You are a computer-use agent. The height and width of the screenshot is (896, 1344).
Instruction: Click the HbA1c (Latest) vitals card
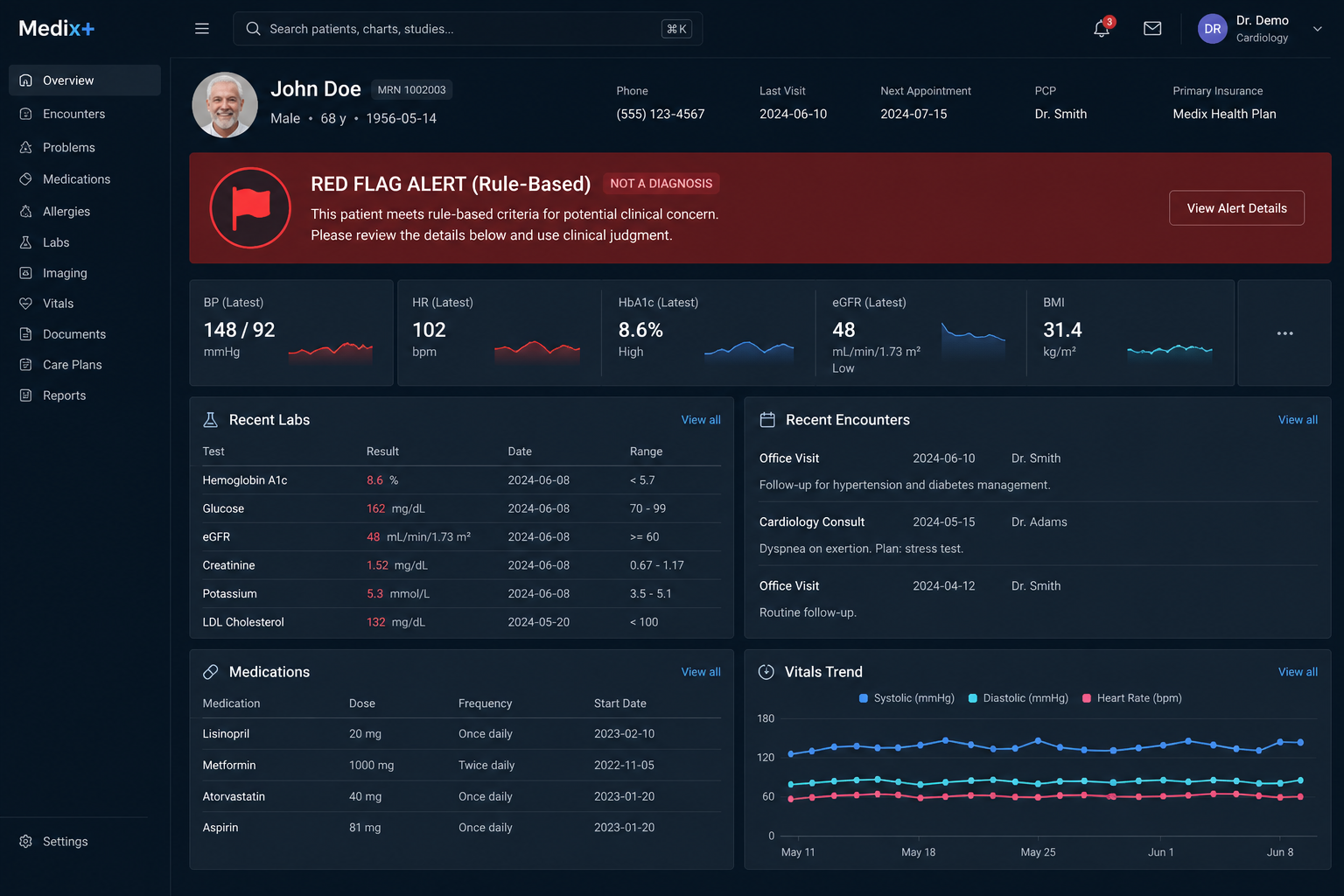click(708, 333)
